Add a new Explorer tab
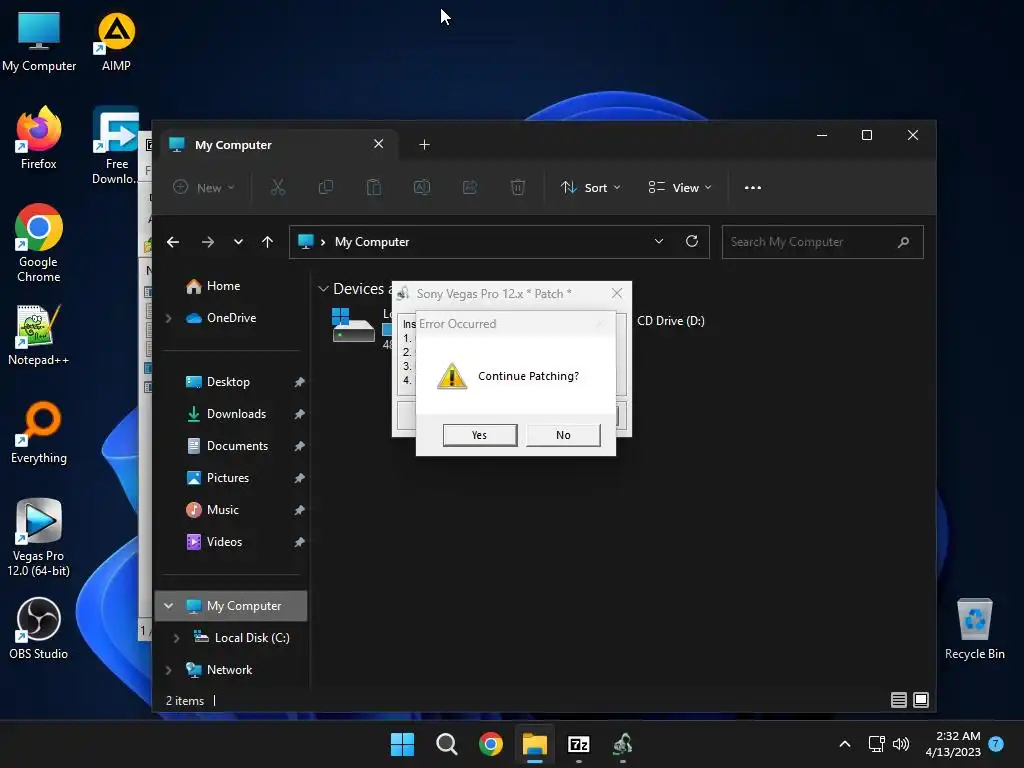The height and width of the screenshot is (768, 1024). pos(424,144)
